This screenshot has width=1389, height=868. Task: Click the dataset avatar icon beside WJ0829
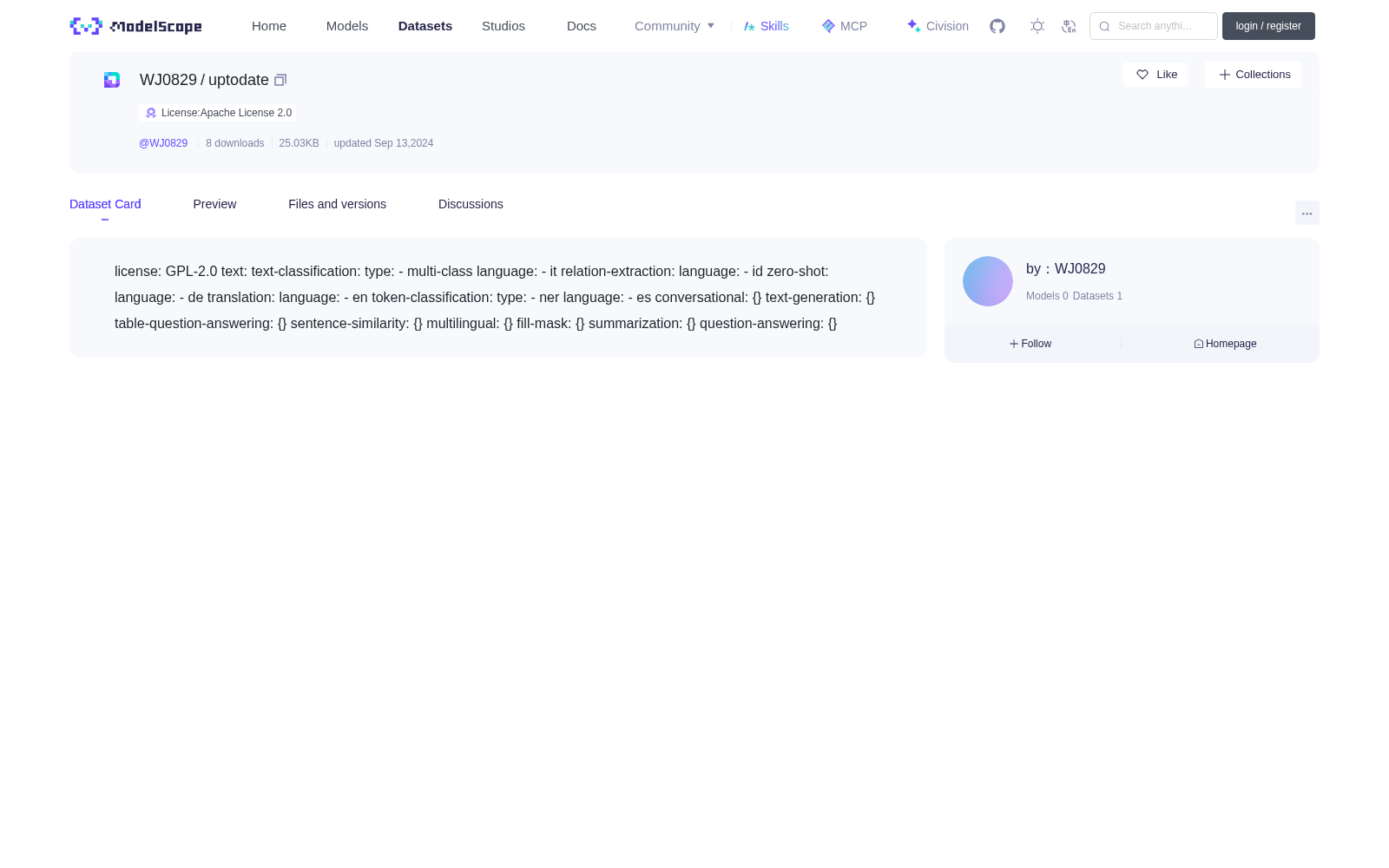click(x=112, y=80)
